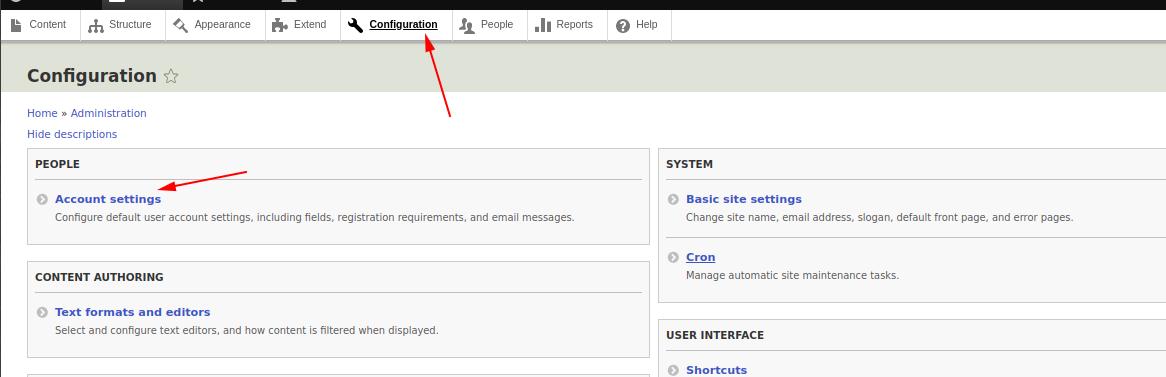Open the Structure toolbar menu
The image size is (1166, 377).
(x=120, y=25)
